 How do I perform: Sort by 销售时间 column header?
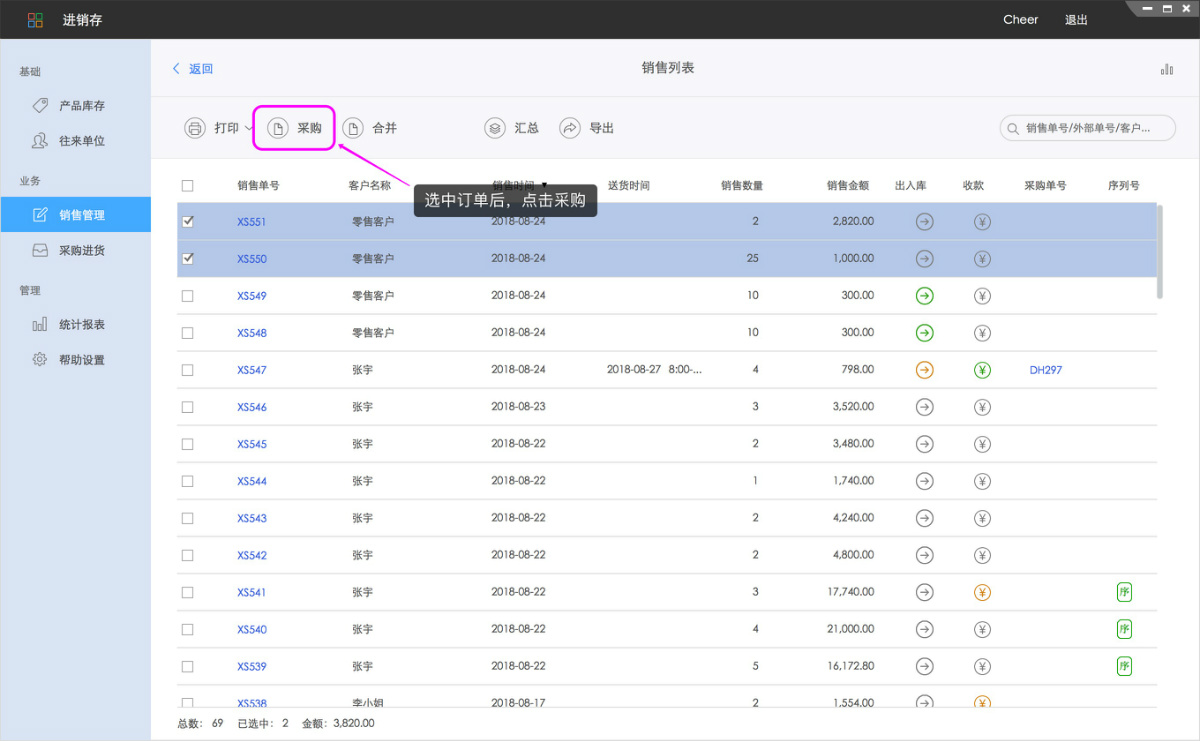point(519,185)
